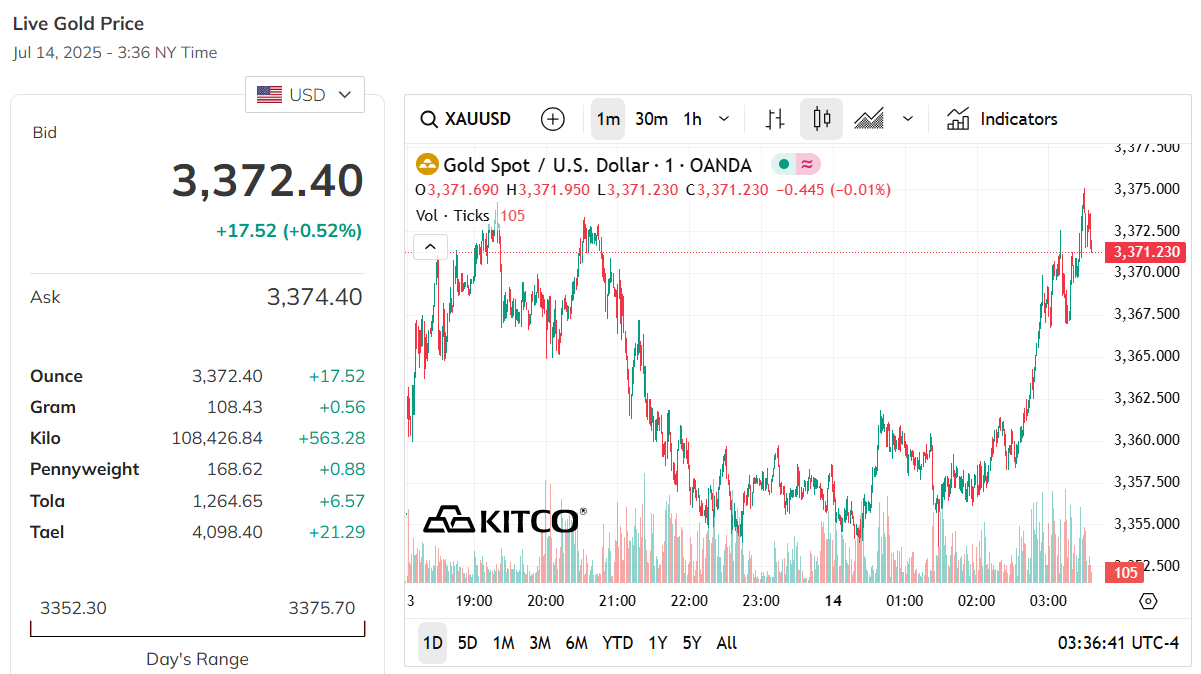Click the Pennyweight change +0.88
Image resolution: width=1201 pixels, height=674 pixels.
pyautogui.click(x=342, y=469)
